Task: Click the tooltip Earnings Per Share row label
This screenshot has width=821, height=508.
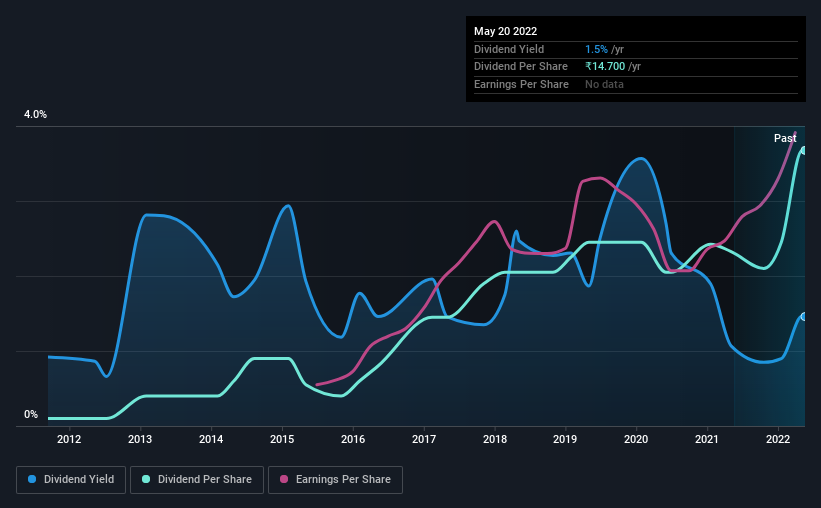Action: pos(521,84)
